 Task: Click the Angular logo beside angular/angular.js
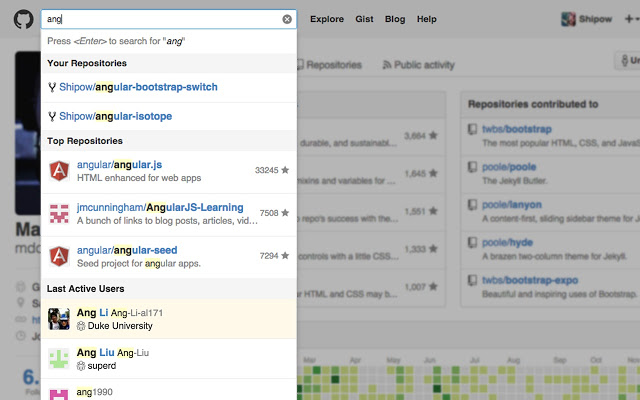click(x=59, y=170)
